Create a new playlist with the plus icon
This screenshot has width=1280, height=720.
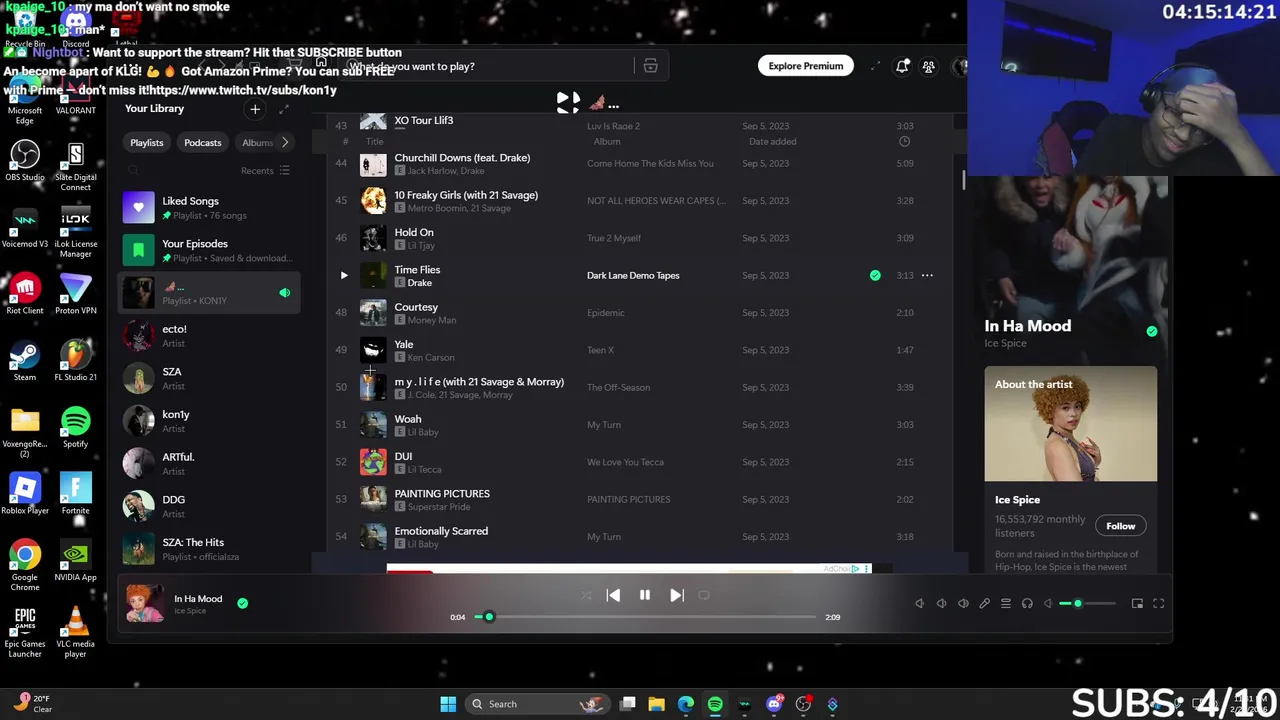(255, 109)
